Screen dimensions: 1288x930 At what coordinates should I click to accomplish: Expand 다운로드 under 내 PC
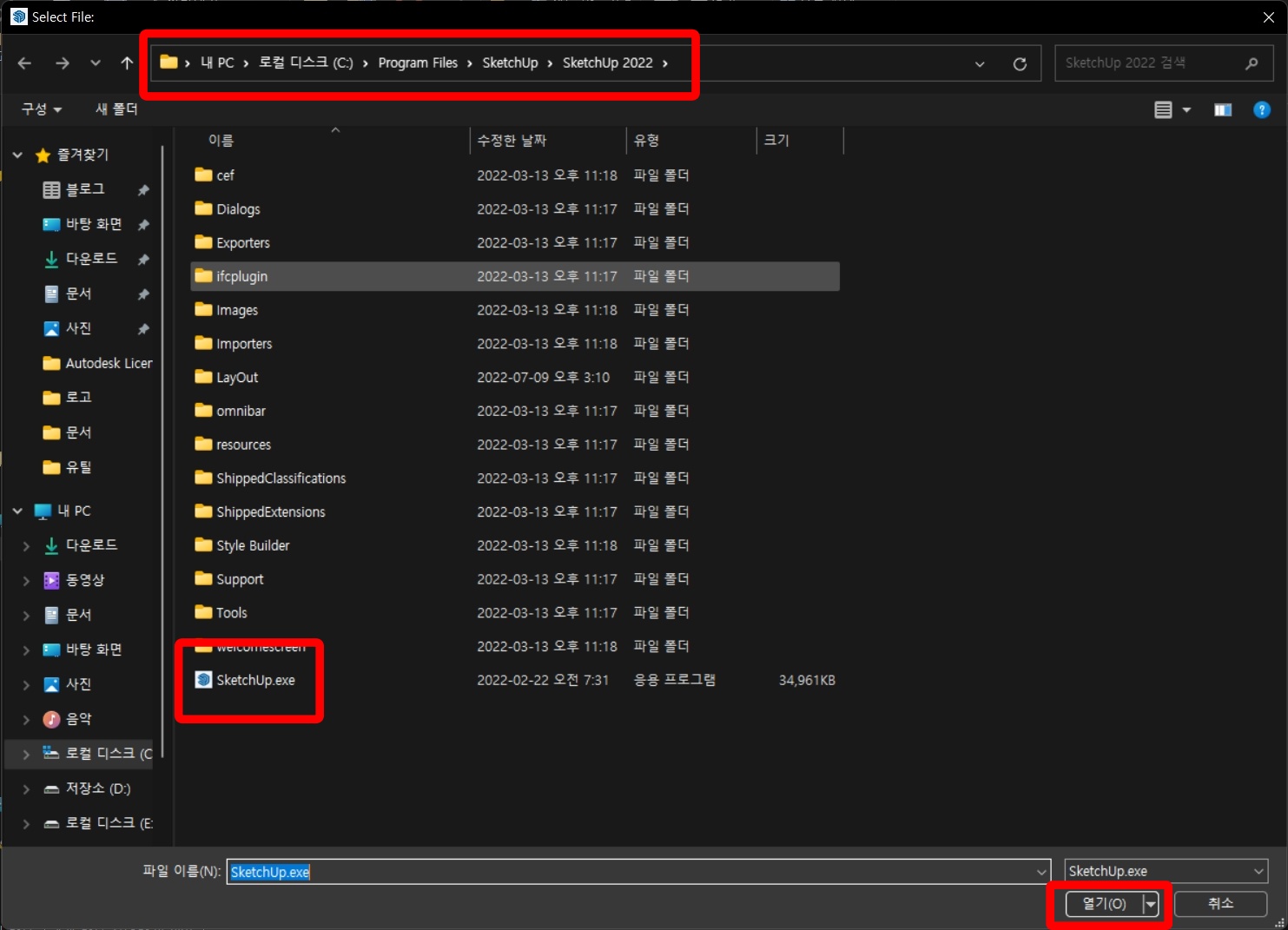coord(26,545)
